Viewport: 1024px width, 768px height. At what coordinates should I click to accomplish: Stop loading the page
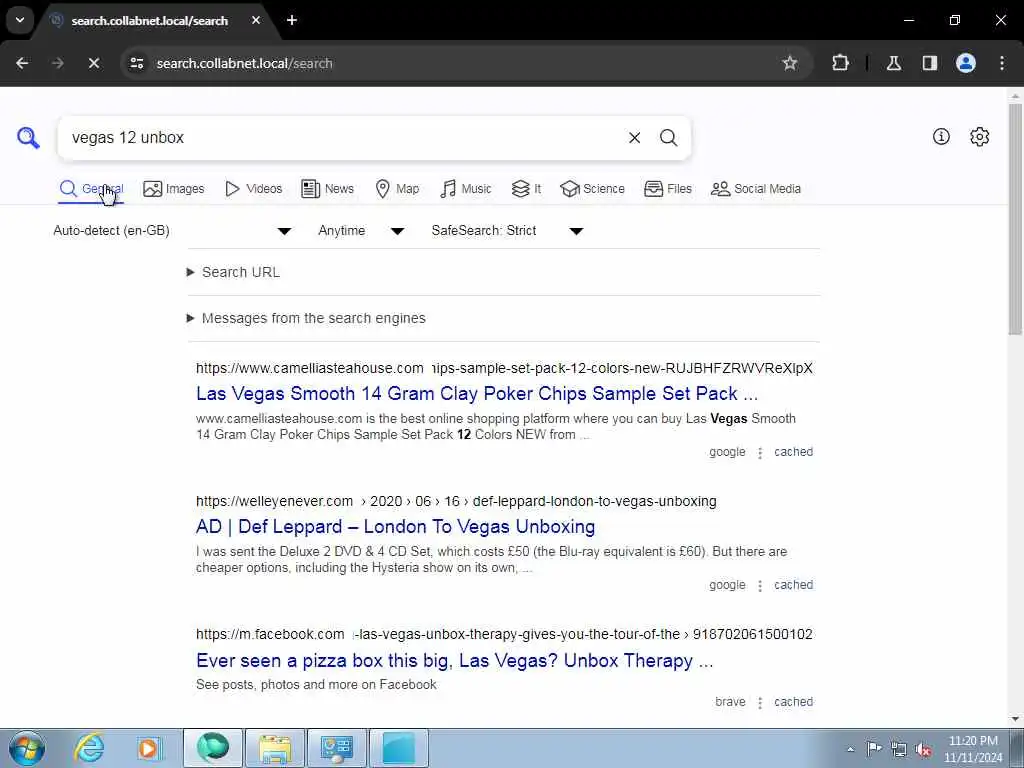(x=94, y=63)
